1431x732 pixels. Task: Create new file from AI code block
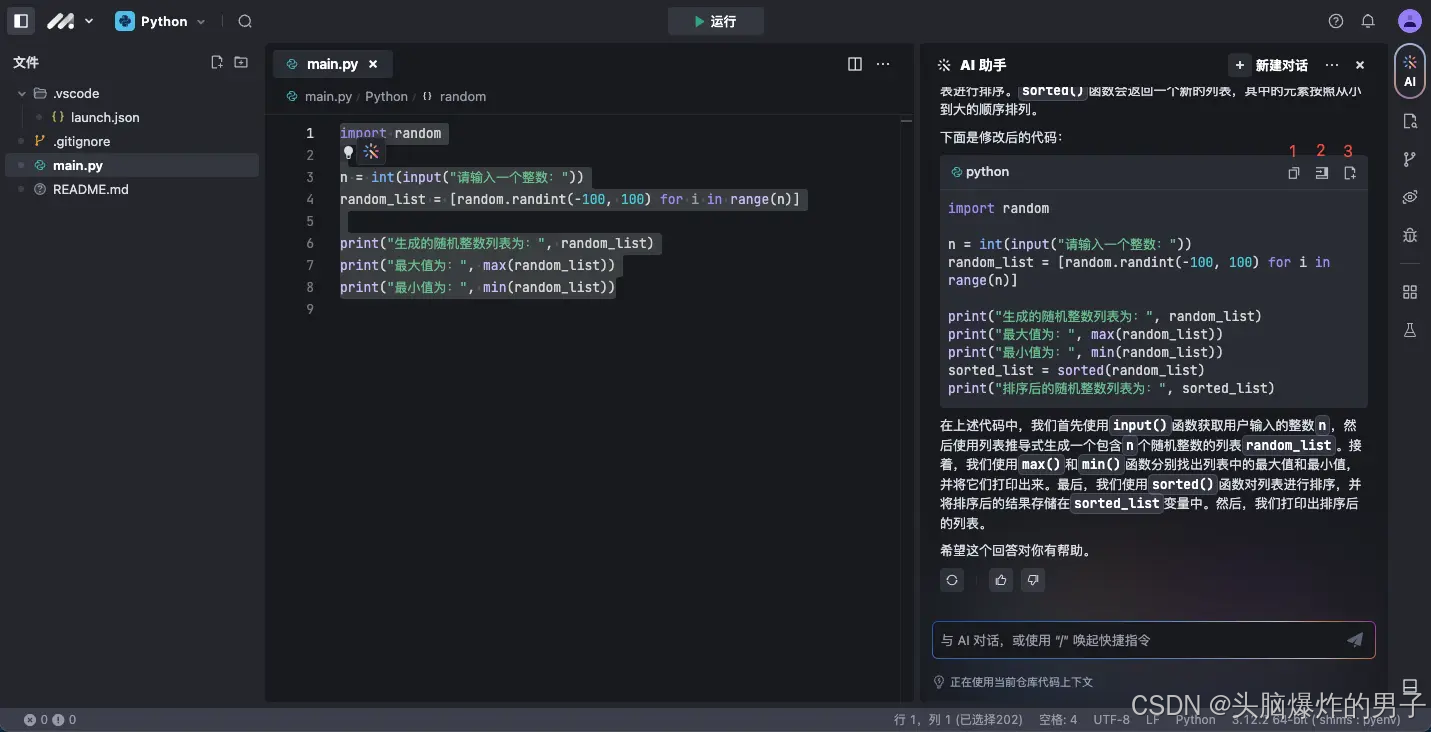click(x=1349, y=172)
